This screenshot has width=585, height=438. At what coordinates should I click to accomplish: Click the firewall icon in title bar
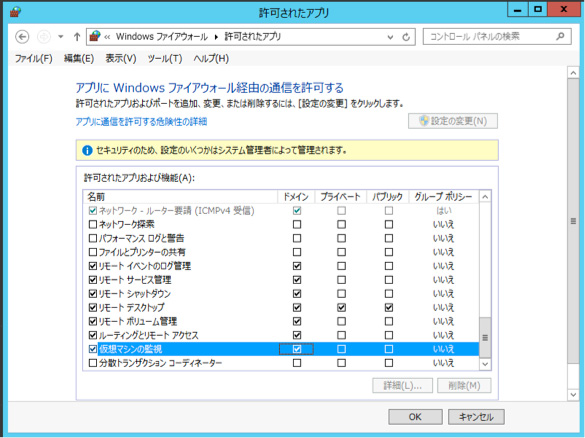15,12
